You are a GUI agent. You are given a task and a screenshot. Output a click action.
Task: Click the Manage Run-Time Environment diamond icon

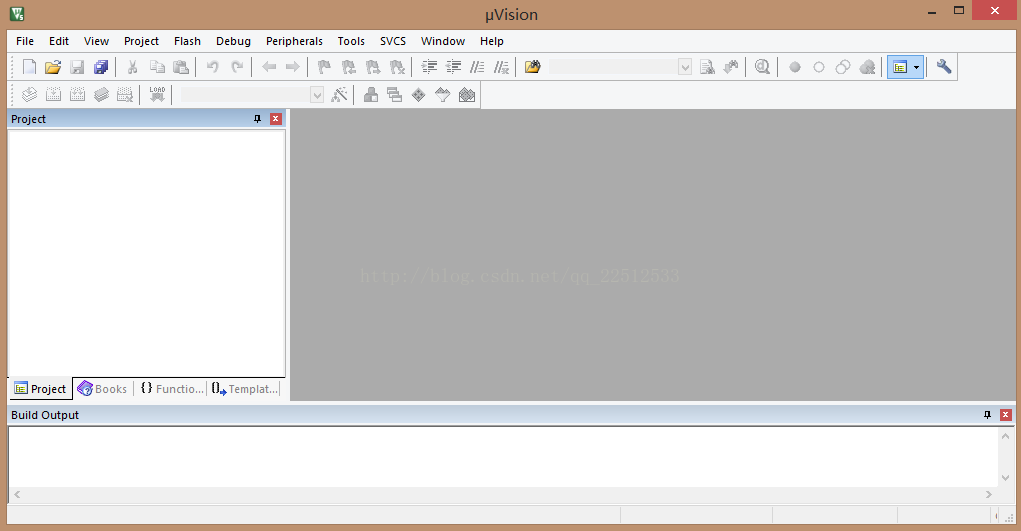click(419, 95)
